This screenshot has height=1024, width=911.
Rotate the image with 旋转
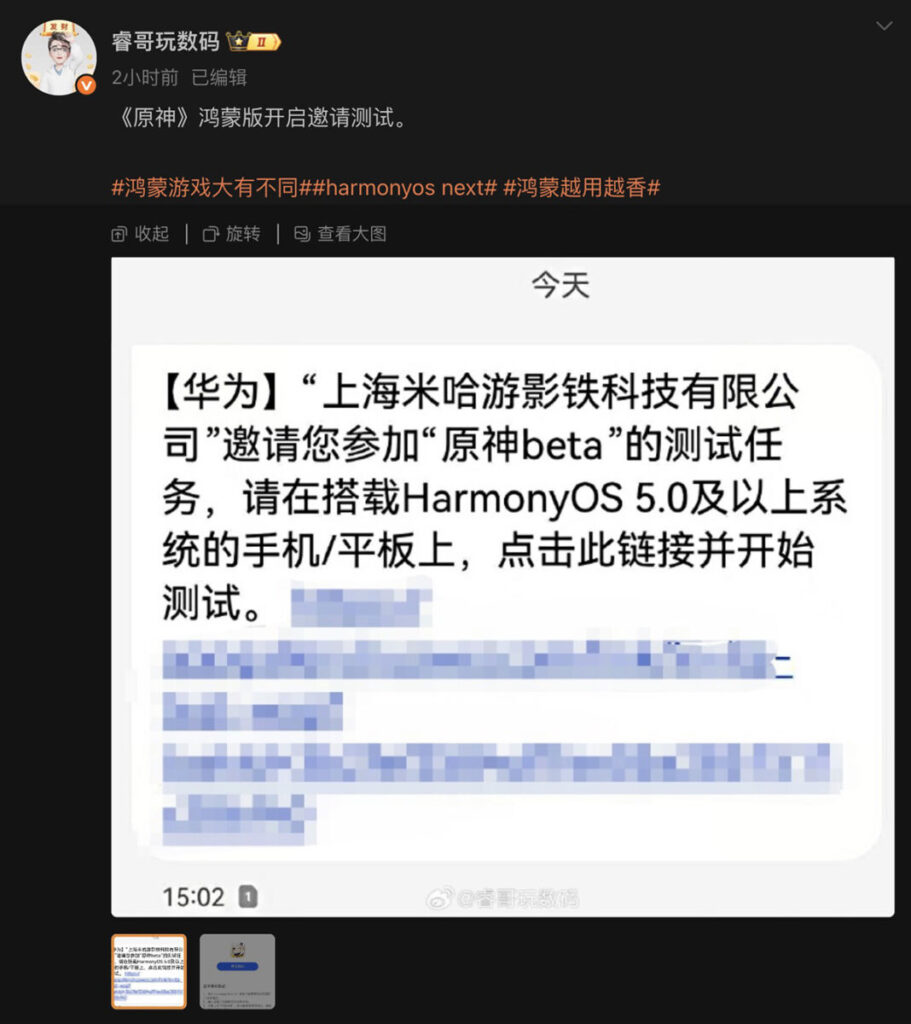[x=232, y=234]
